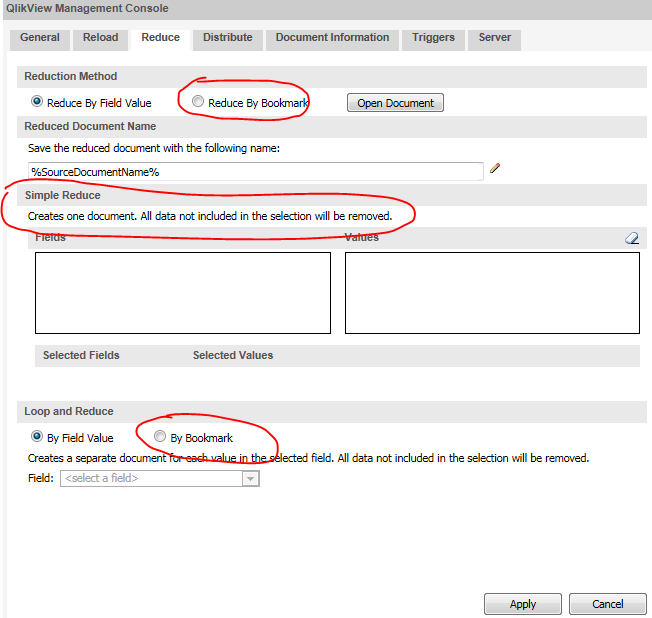Click the reduced document name input field
The height and width of the screenshot is (618, 652).
[x=256, y=172]
